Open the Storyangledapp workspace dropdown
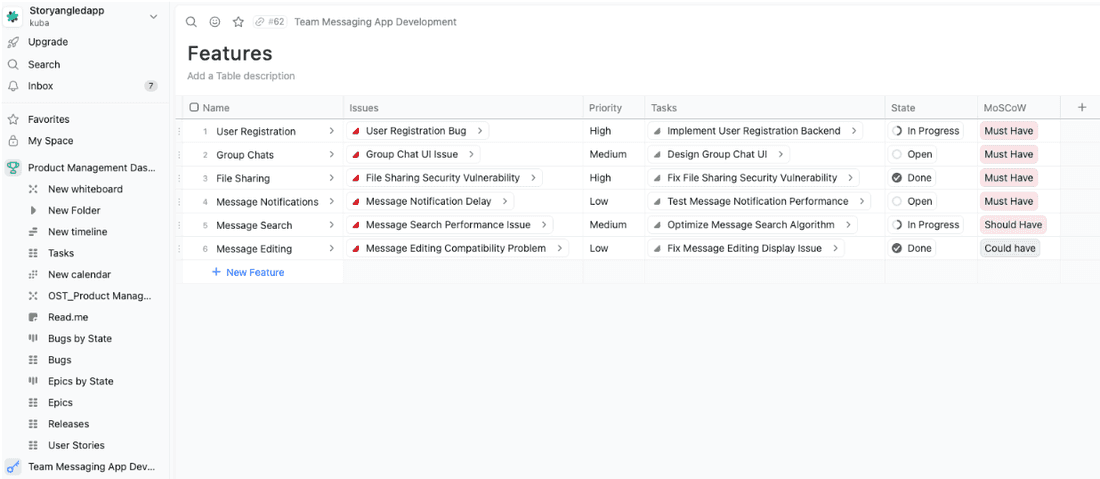 coord(154,17)
